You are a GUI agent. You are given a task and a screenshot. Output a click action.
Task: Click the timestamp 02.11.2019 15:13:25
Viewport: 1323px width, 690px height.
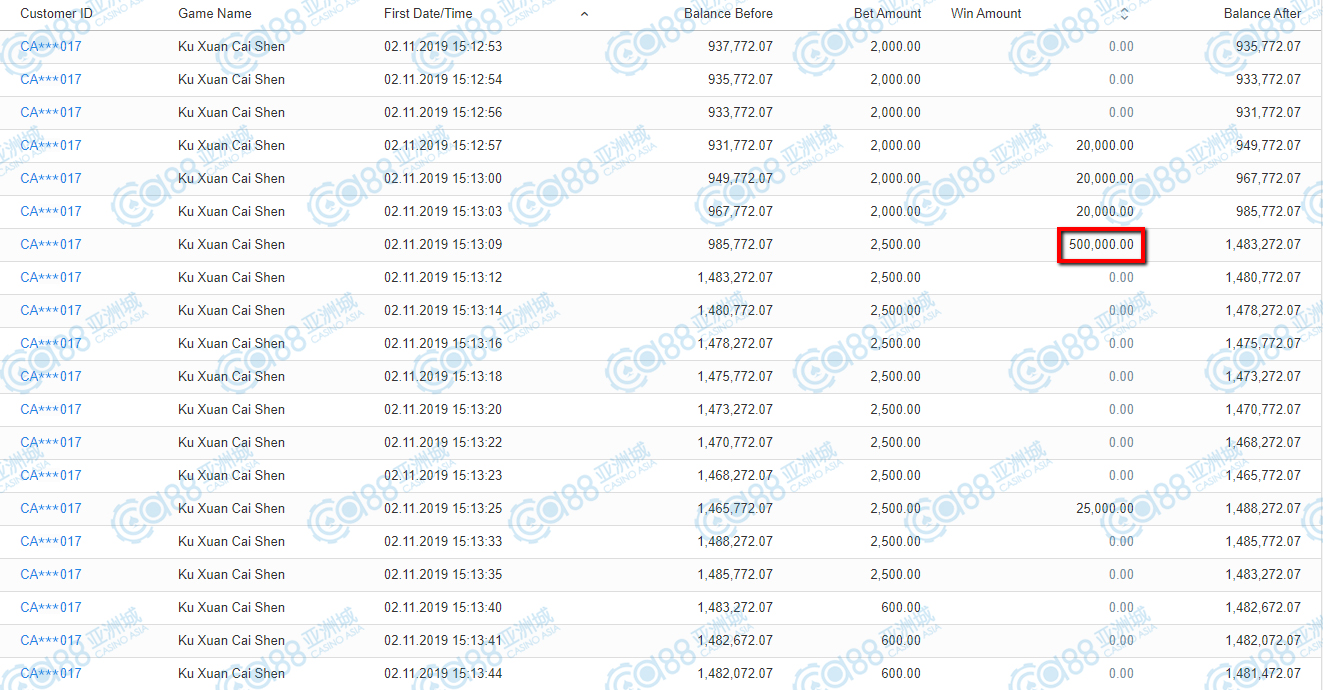(443, 508)
